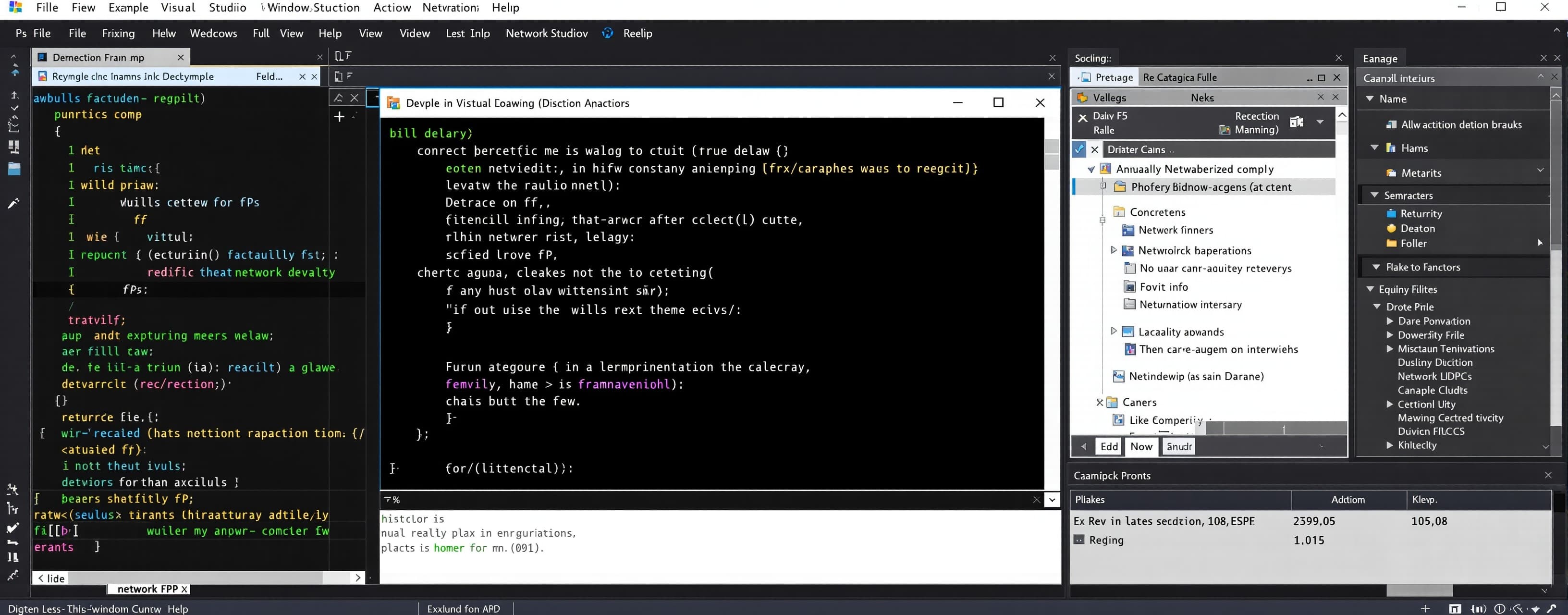
Task: Toggle the blue checkbox beside Driater Cains
Action: click(x=1079, y=149)
